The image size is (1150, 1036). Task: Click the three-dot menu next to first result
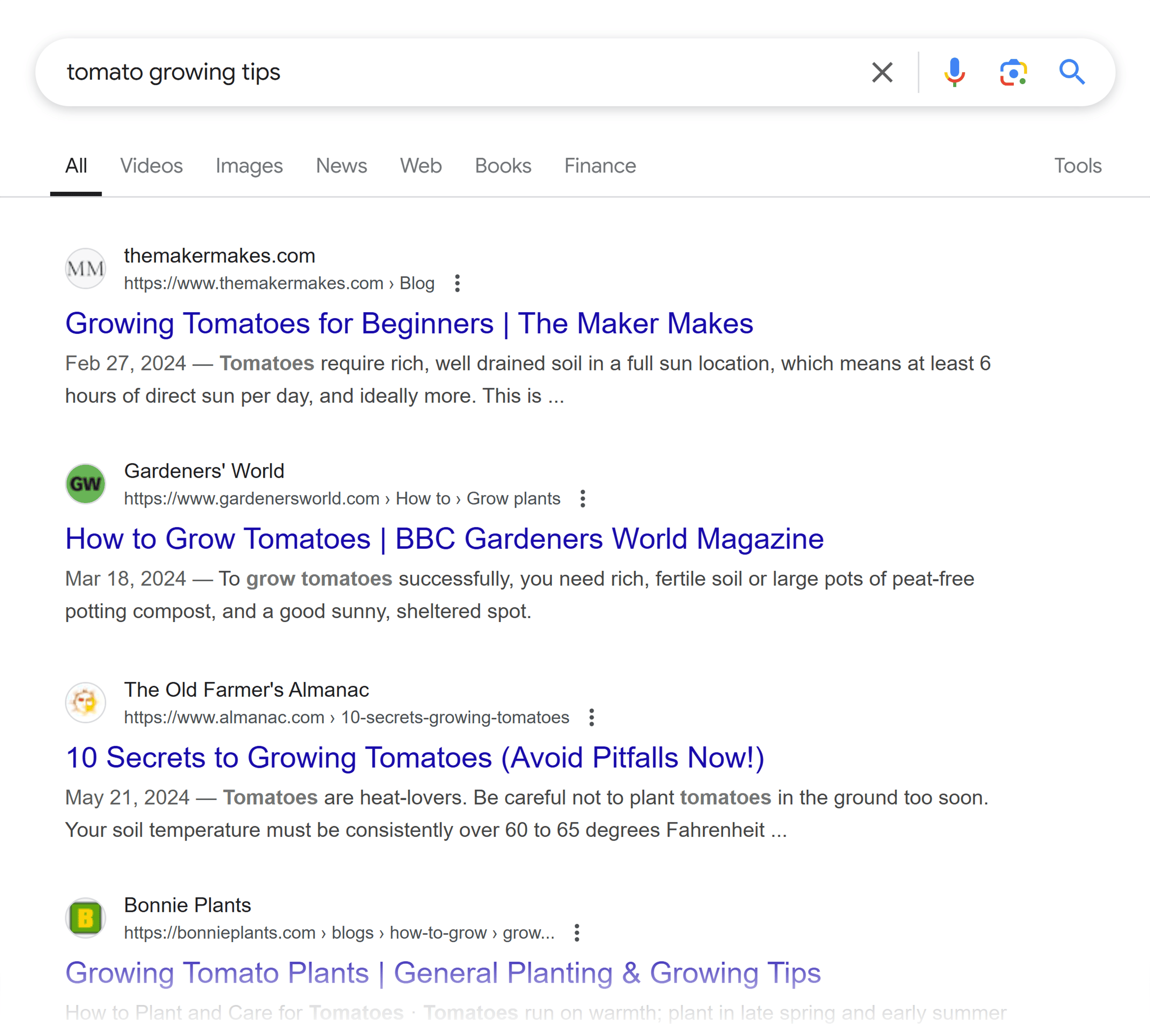pyautogui.click(x=458, y=283)
